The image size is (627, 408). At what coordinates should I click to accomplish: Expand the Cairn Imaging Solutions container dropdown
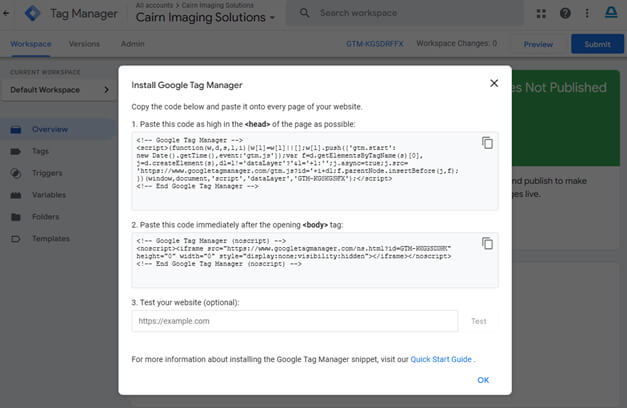(x=272, y=18)
